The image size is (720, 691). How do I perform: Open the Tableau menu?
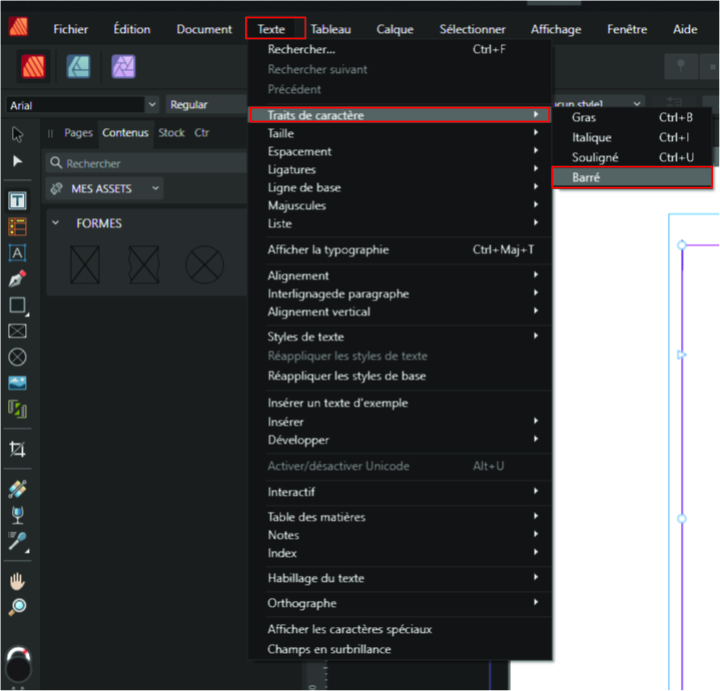point(331,29)
